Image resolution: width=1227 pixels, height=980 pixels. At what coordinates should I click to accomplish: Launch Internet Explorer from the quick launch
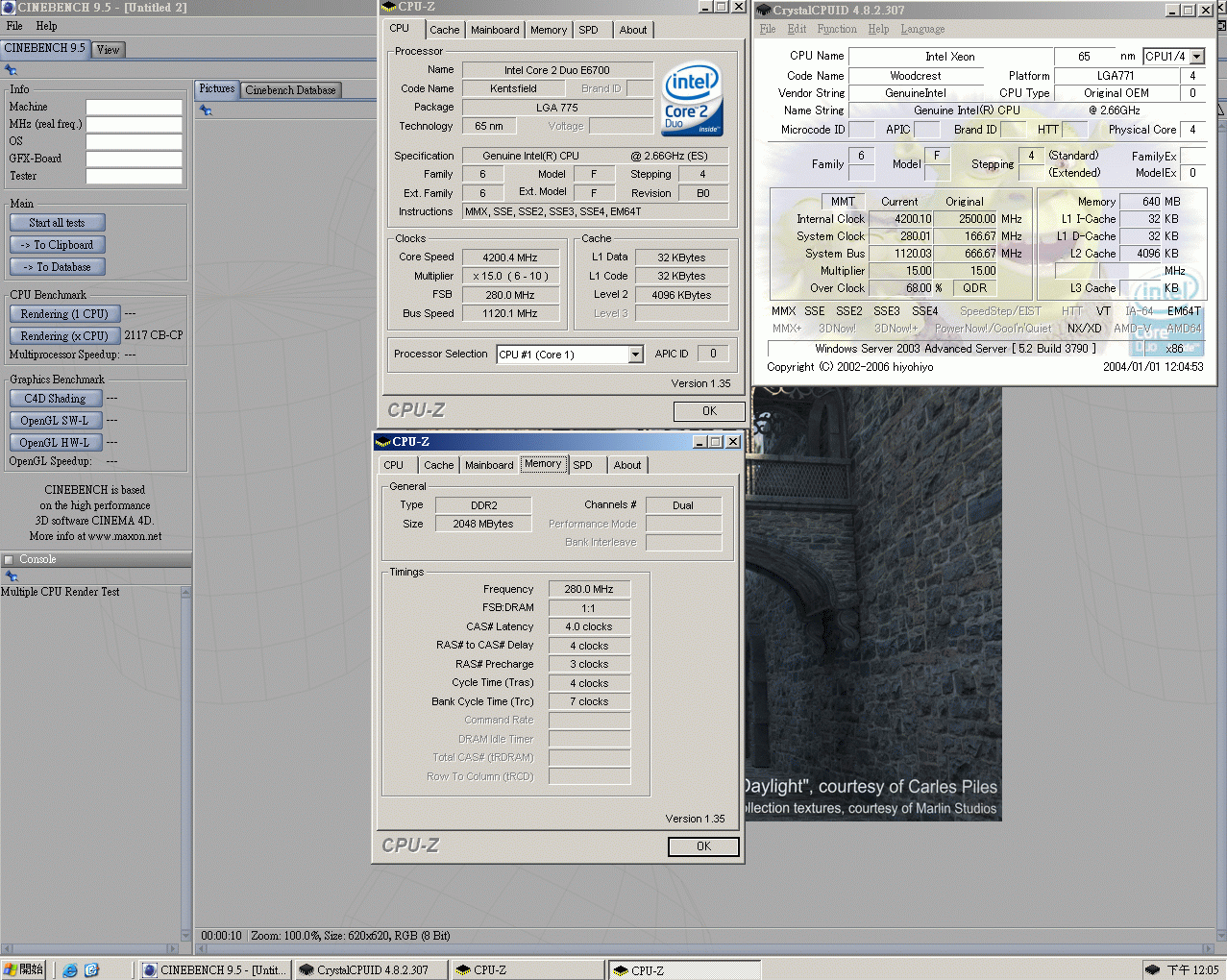(70, 970)
